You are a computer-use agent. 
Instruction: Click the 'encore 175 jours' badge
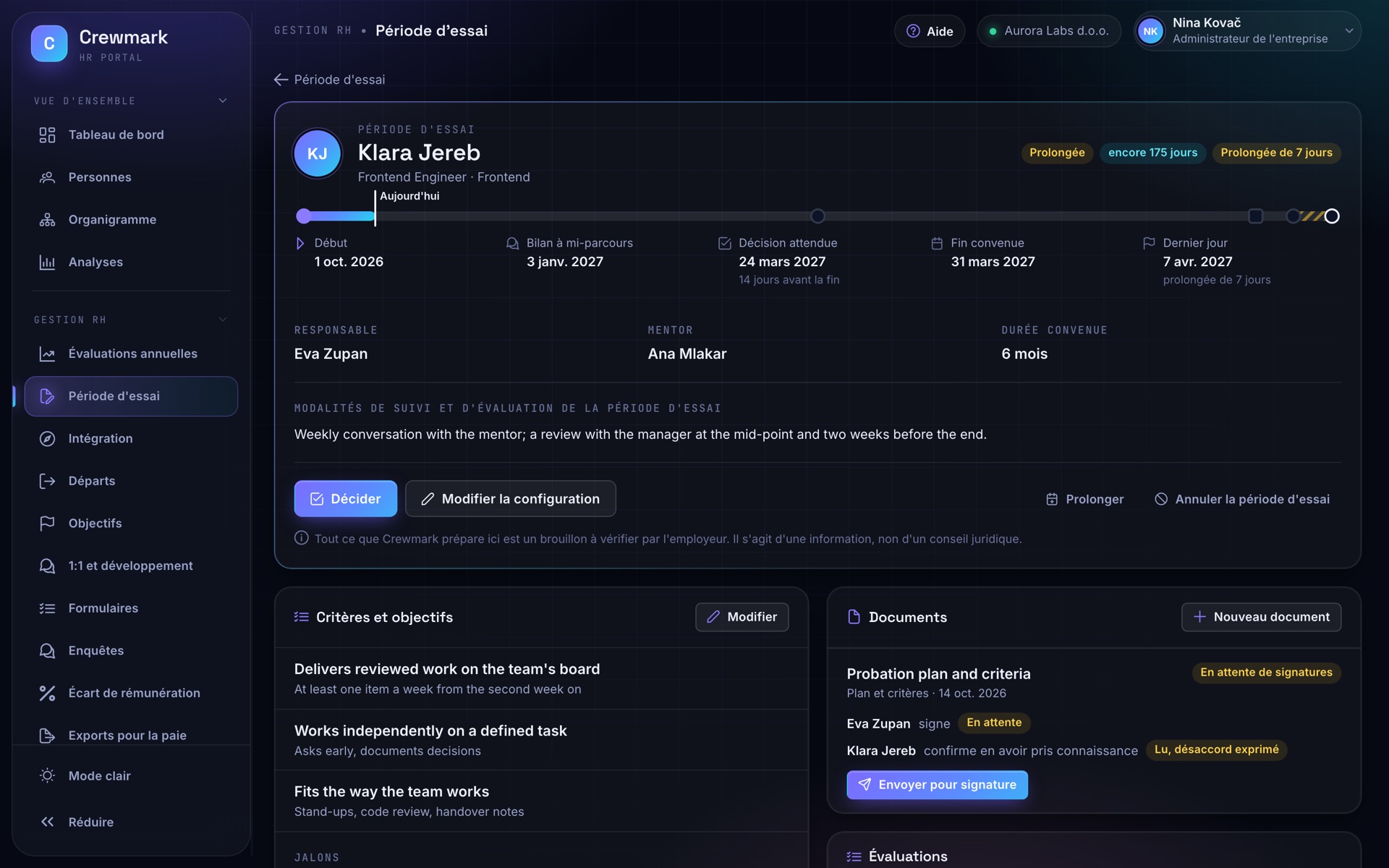pyautogui.click(x=1152, y=153)
